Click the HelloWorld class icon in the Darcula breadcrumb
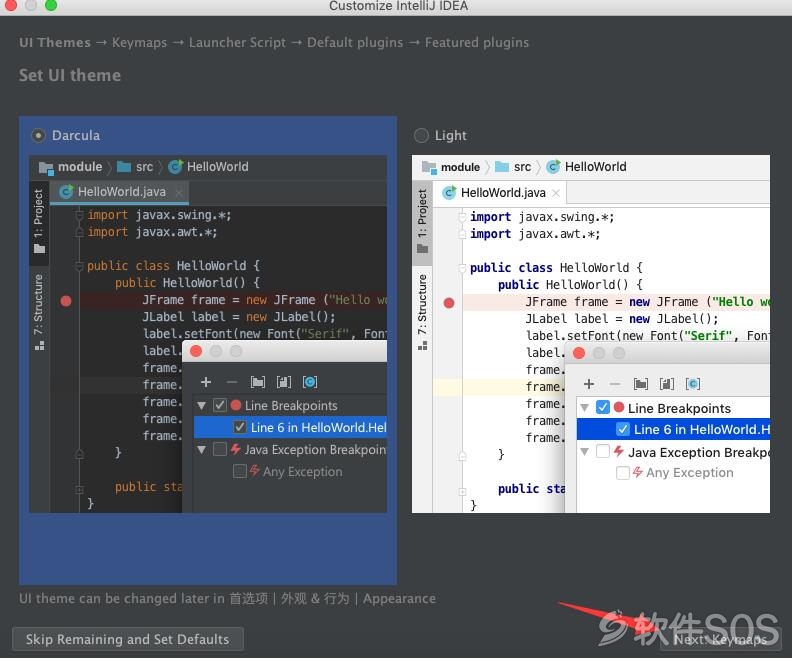Image resolution: width=792 pixels, height=658 pixels. coord(175,167)
